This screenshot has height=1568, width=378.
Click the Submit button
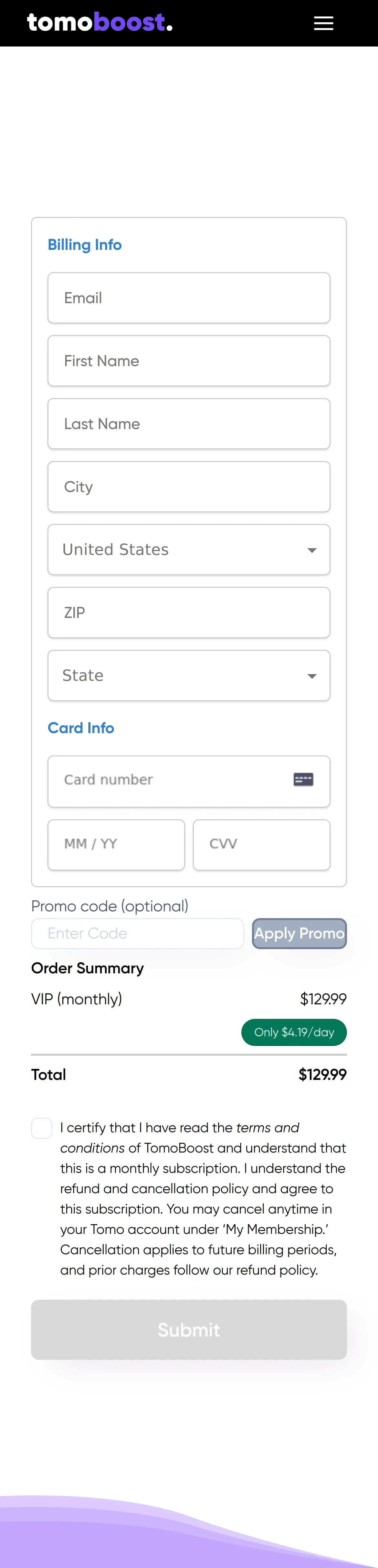tap(189, 1330)
